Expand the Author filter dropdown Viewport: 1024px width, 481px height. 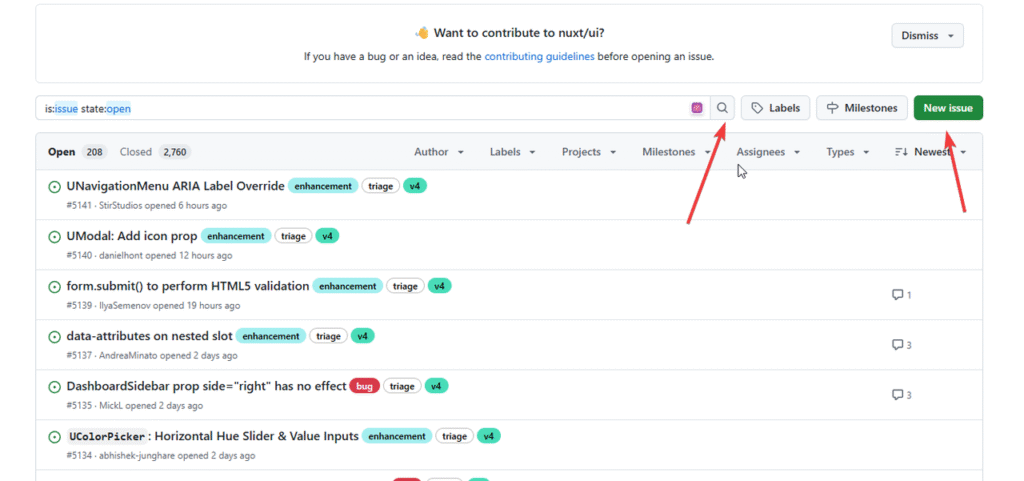pyautogui.click(x=439, y=152)
